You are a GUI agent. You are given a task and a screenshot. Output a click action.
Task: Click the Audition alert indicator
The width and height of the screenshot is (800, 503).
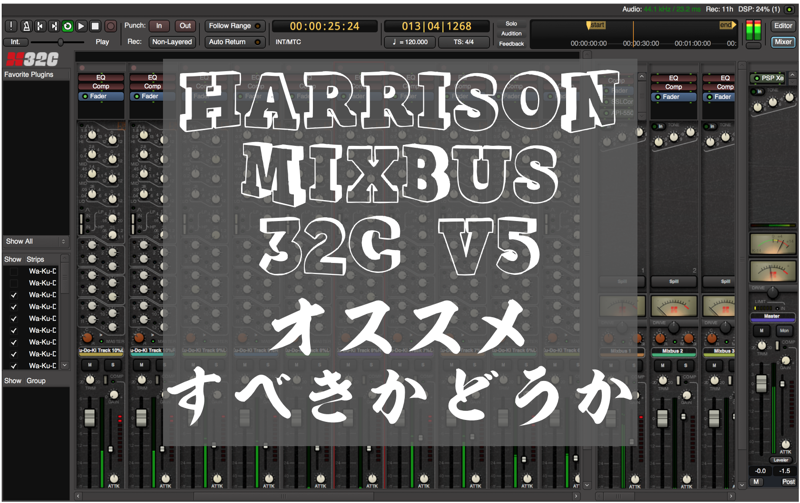tap(511, 34)
